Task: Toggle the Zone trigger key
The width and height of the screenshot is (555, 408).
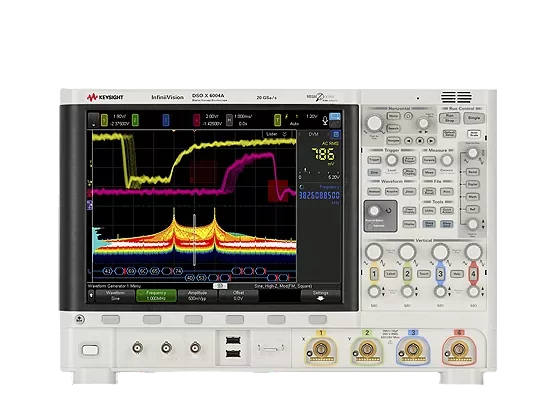Action: pos(374,172)
